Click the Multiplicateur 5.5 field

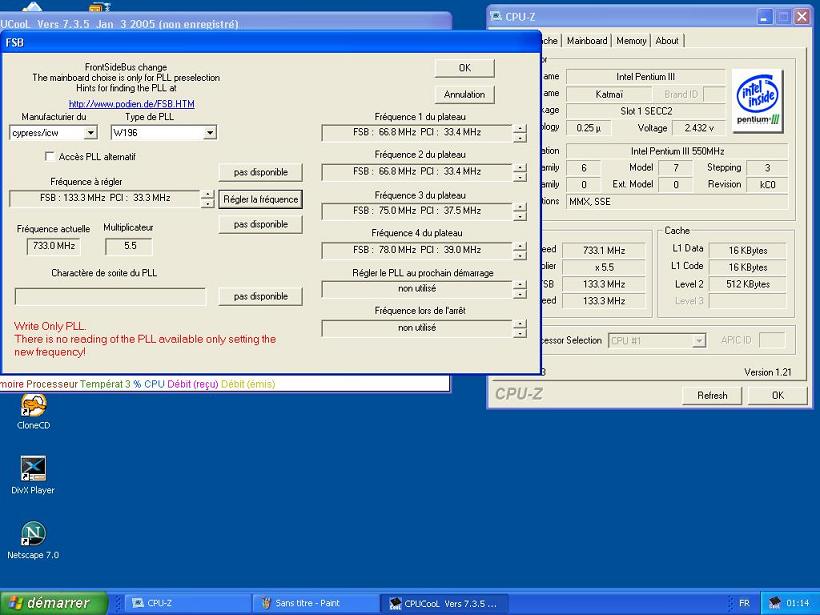(129, 246)
